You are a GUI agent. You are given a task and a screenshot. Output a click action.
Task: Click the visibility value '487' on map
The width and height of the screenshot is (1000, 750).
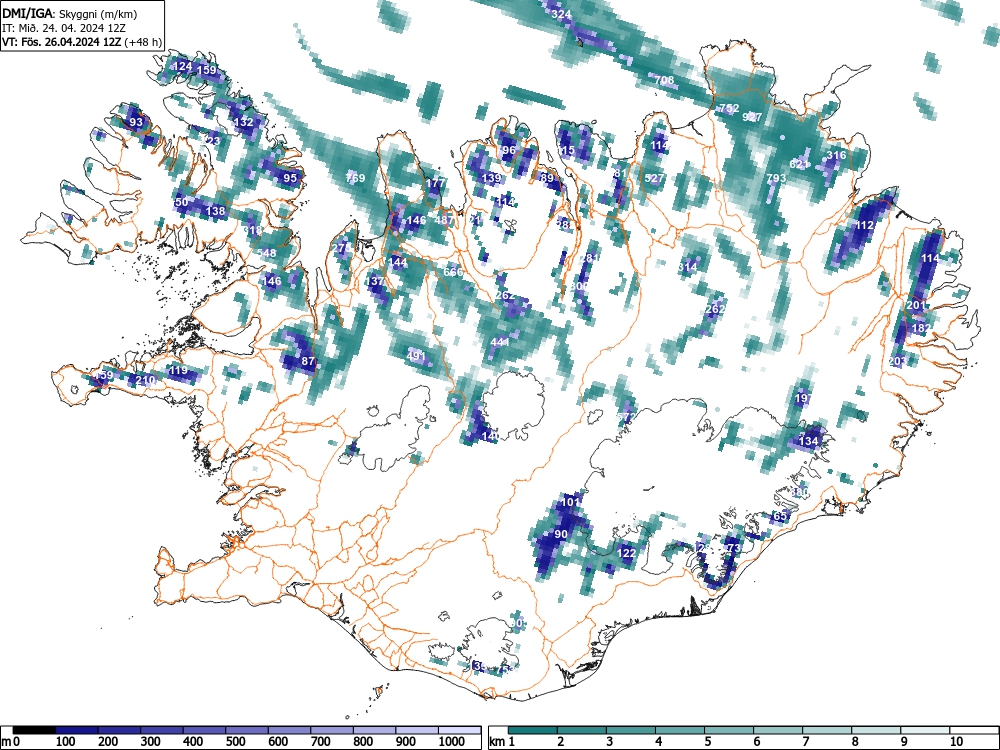(444, 220)
